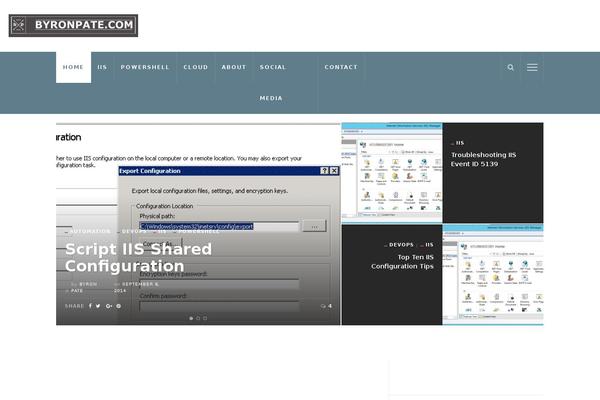Open IIS Manager thumbnail beside Top Ten post
600x400 pixels.
coord(493,275)
